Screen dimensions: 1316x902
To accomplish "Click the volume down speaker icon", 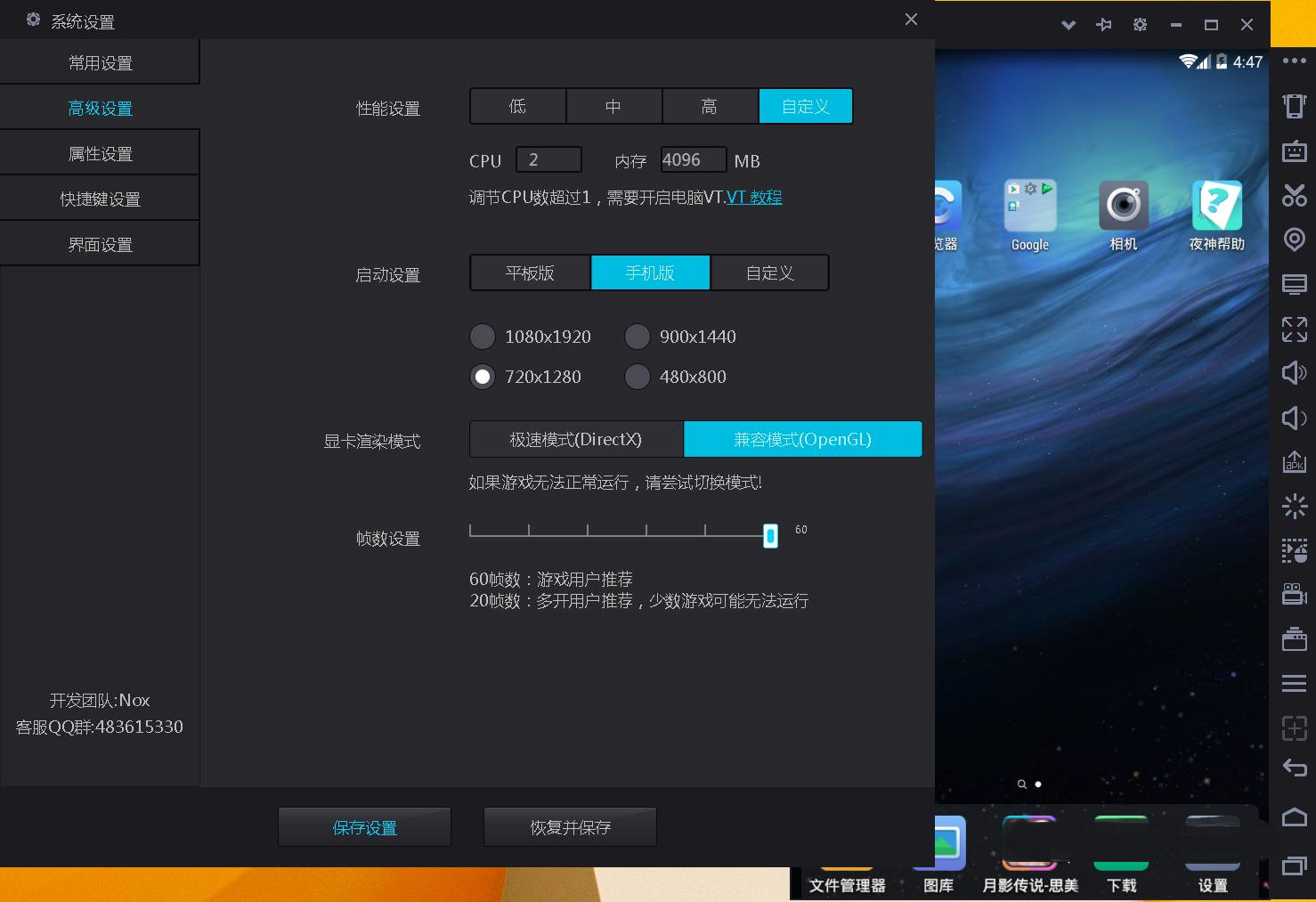I will (x=1294, y=418).
